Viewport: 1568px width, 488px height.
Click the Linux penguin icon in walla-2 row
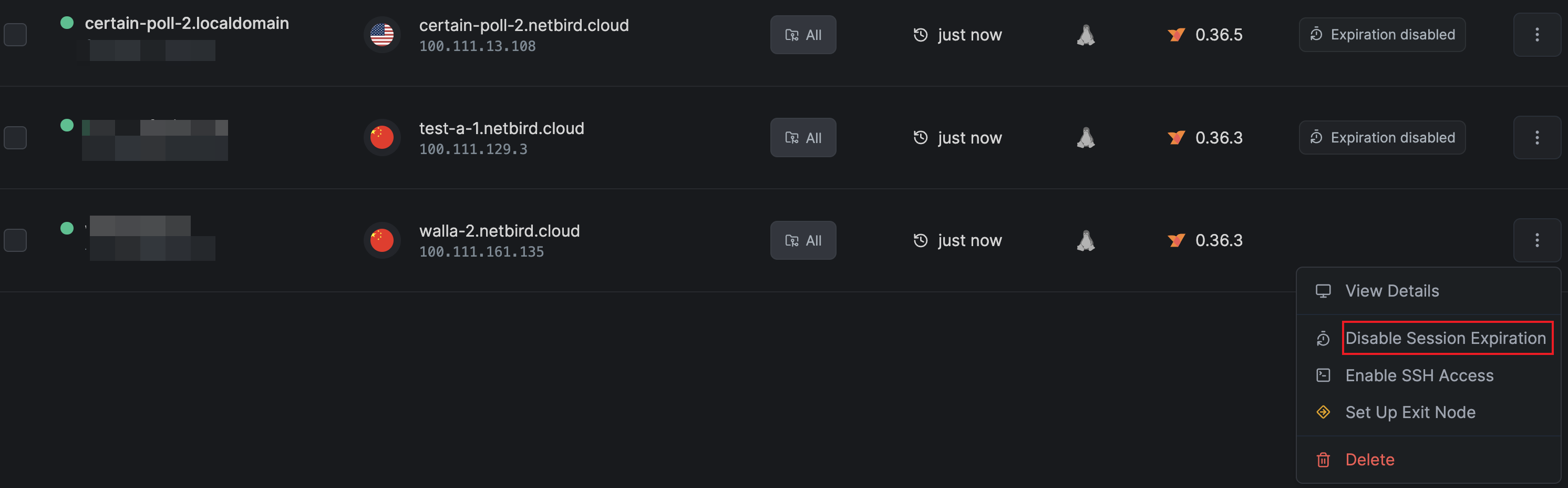pos(1085,241)
